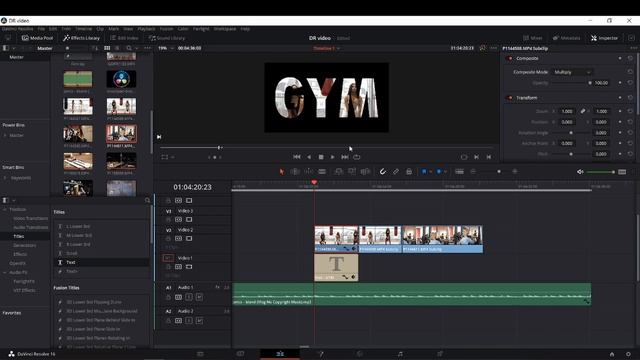Open the Fusion menu
Viewport: 640px width, 360px height.
[166, 29]
